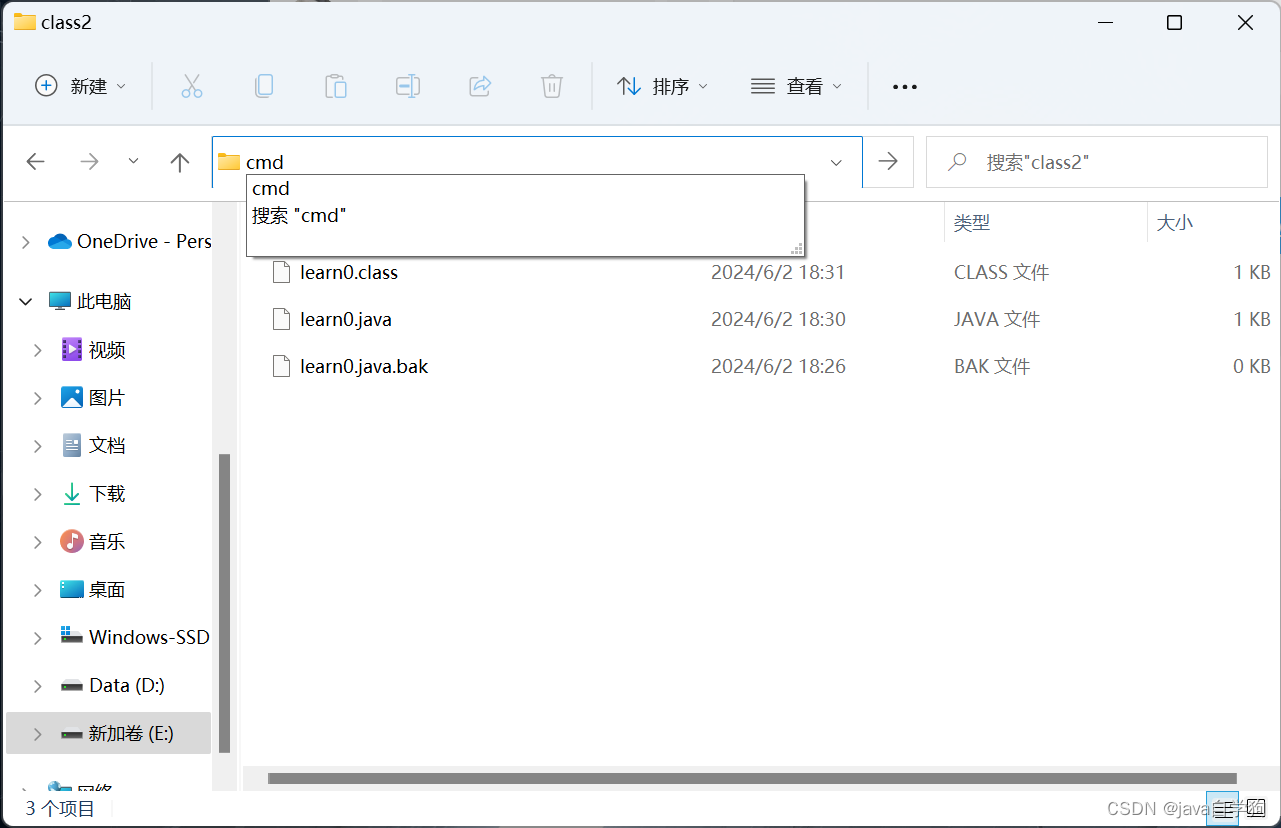
Task: Click the horizontal scrollbar in file list
Action: coord(752,778)
